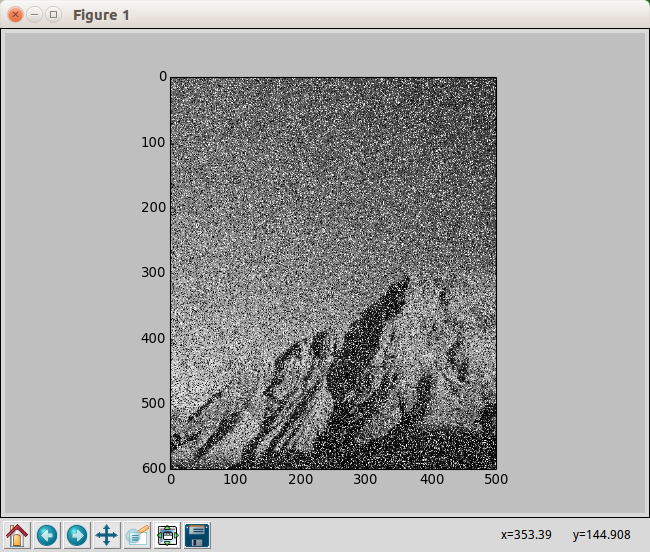Save the figure with floppy disk icon
Image resolution: width=650 pixels, height=552 pixels.
(197, 535)
